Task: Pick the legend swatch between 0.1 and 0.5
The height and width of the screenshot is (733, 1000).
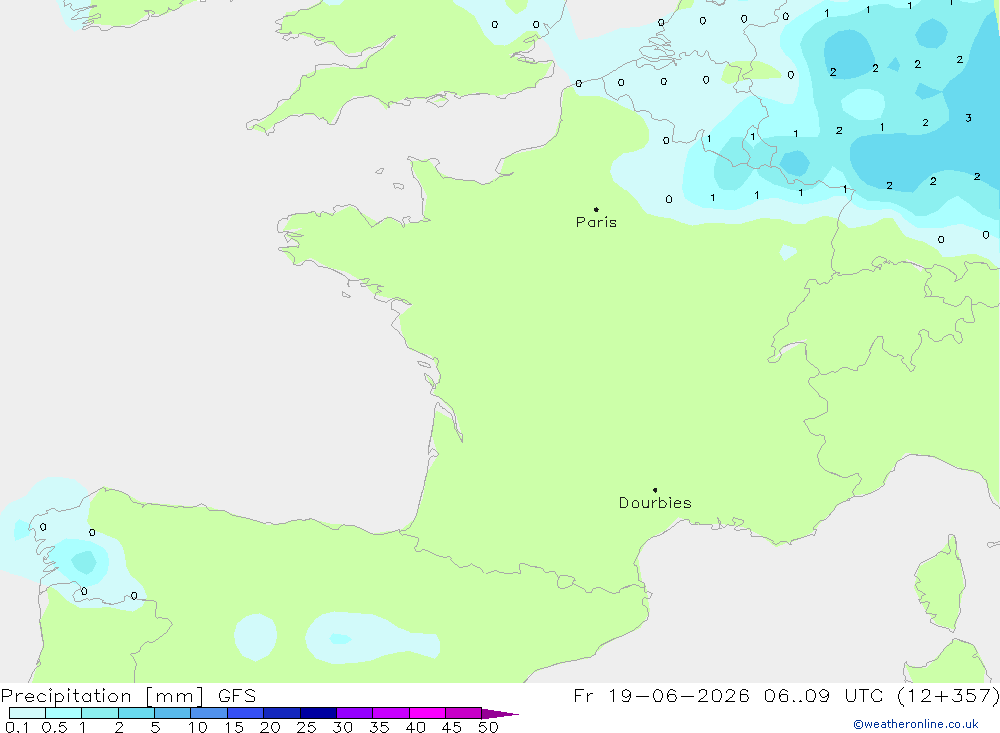Action: 27,713
